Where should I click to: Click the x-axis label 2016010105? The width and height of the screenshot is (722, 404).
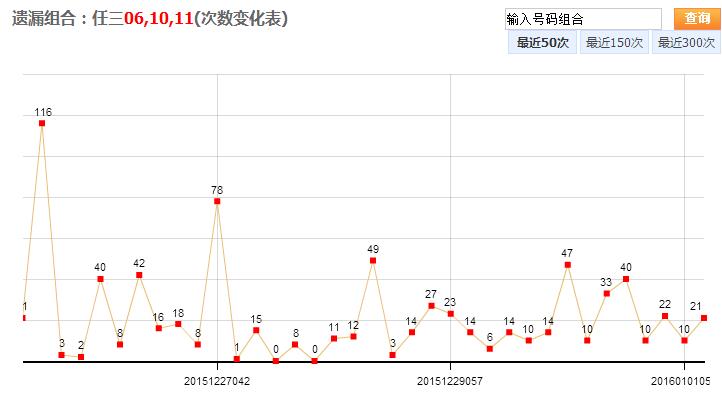click(x=680, y=381)
